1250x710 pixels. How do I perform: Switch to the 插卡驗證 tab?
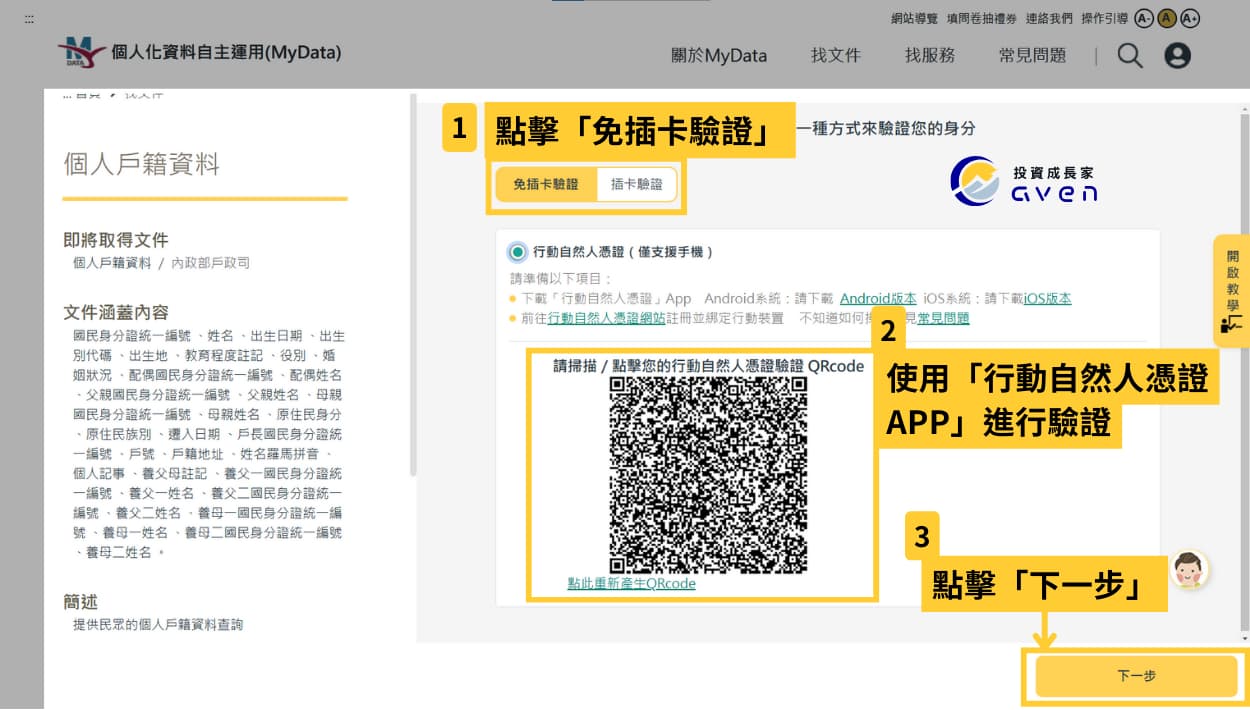tap(637, 185)
